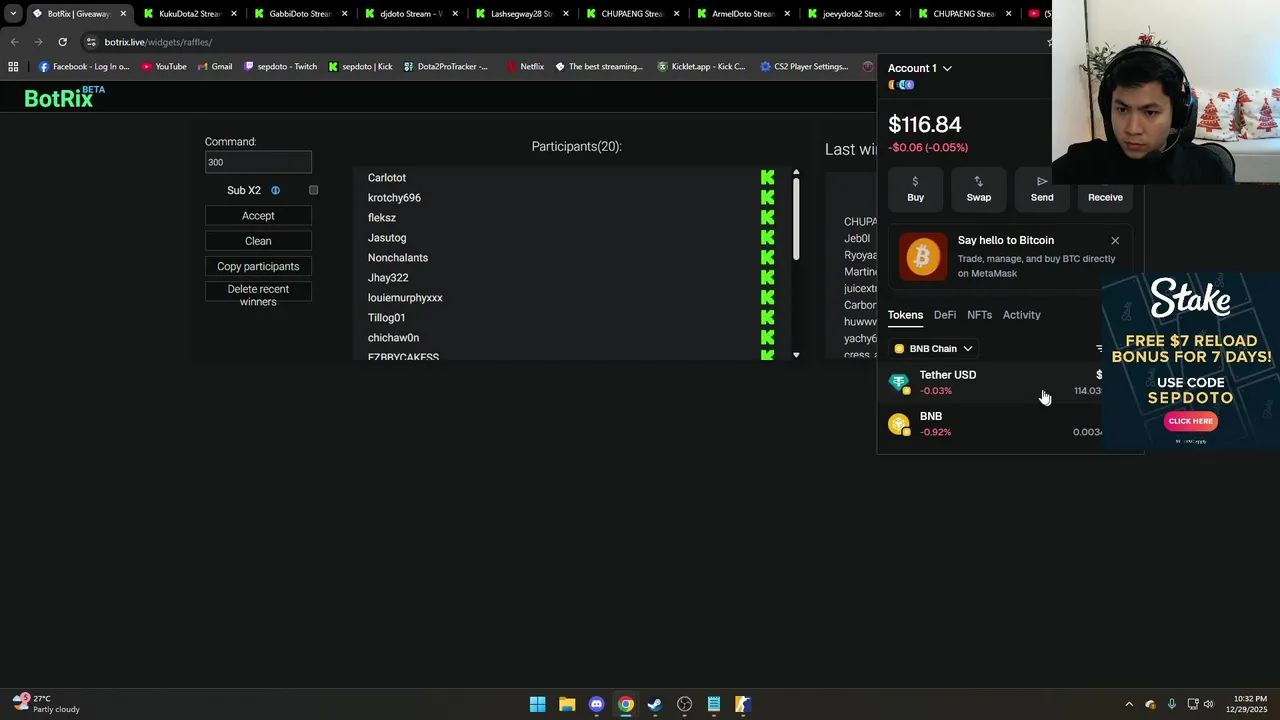Click the weather widget in taskbar
Screen dimensions: 1280x720
45,704
